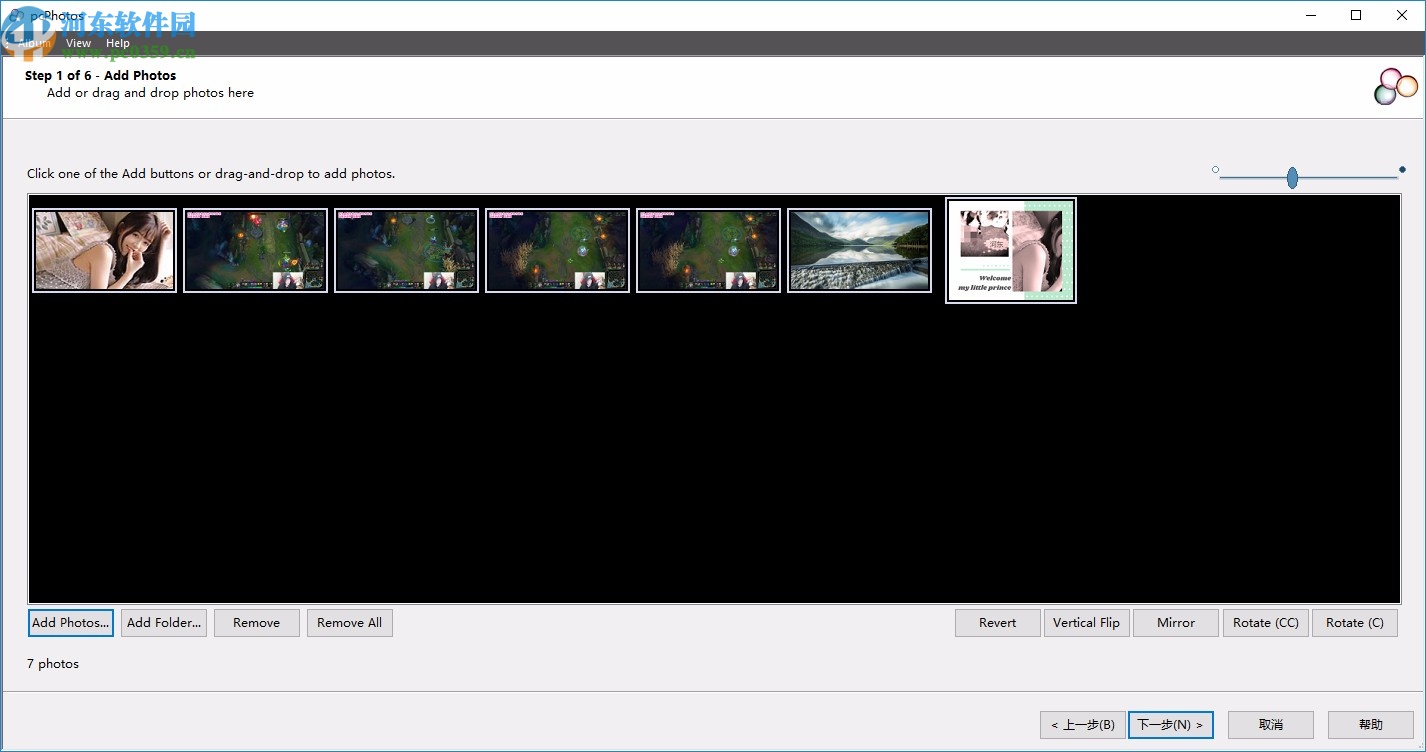The image size is (1426, 752).
Task: Click Remove All to clear photos
Action: 349,622
